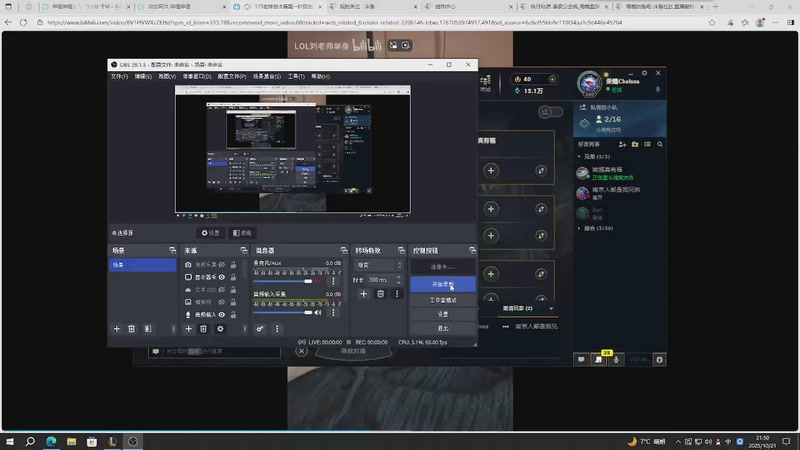Click bug report icon at bottom-right of League client
The height and width of the screenshot is (450, 800).
point(659,360)
